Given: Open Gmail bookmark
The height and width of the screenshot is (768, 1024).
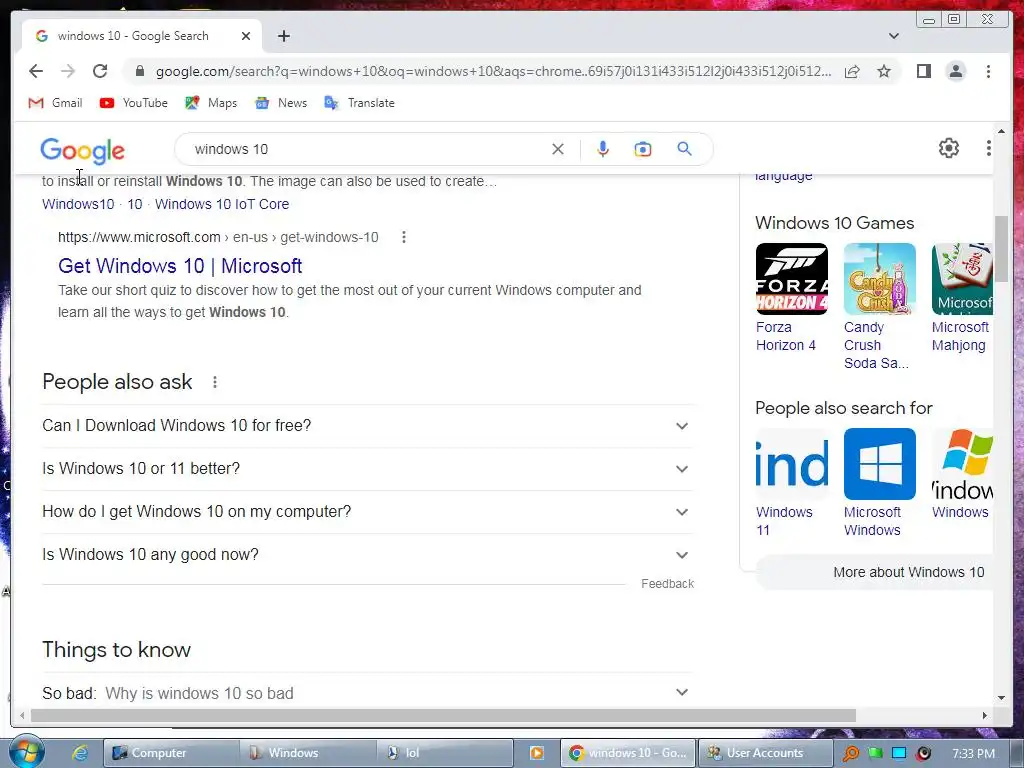Looking at the screenshot, I should (x=56, y=103).
